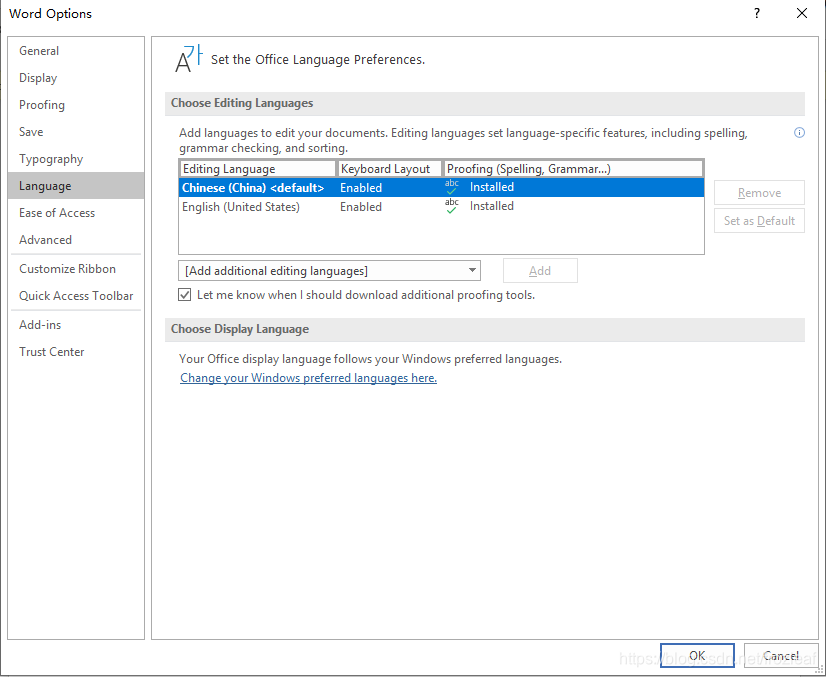The height and width of the screenshot is (677, 826).
Task: Dismiss the dialog with Cancel button
Action: point(781,655)
